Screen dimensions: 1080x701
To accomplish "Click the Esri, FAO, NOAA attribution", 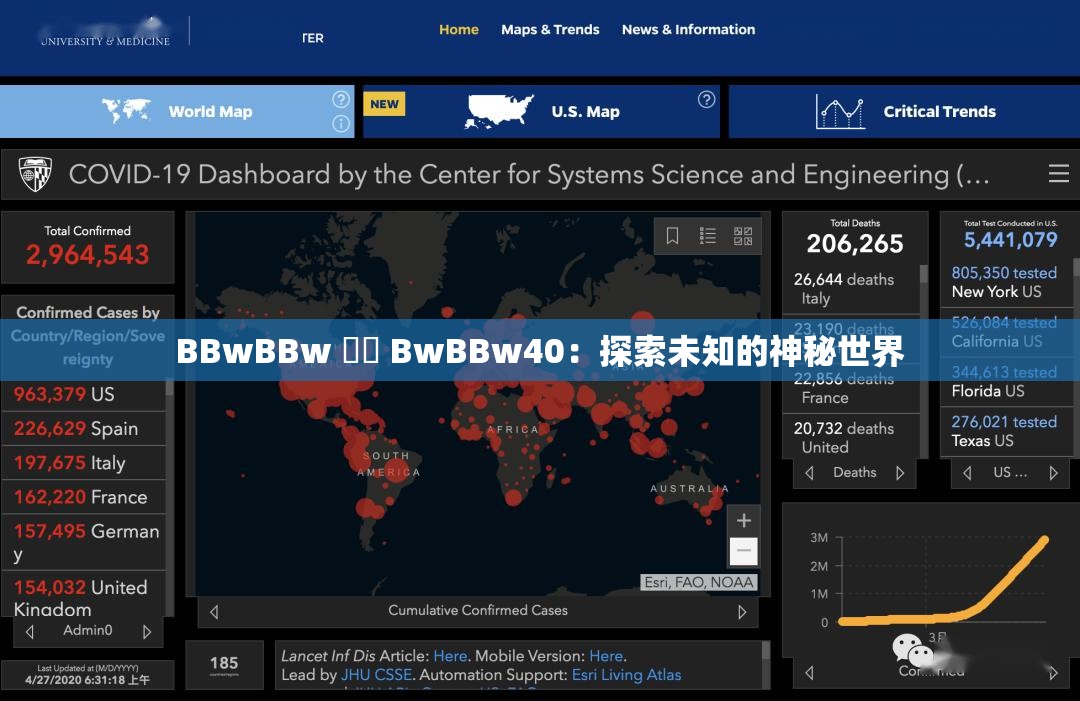I will click(698, 583).
